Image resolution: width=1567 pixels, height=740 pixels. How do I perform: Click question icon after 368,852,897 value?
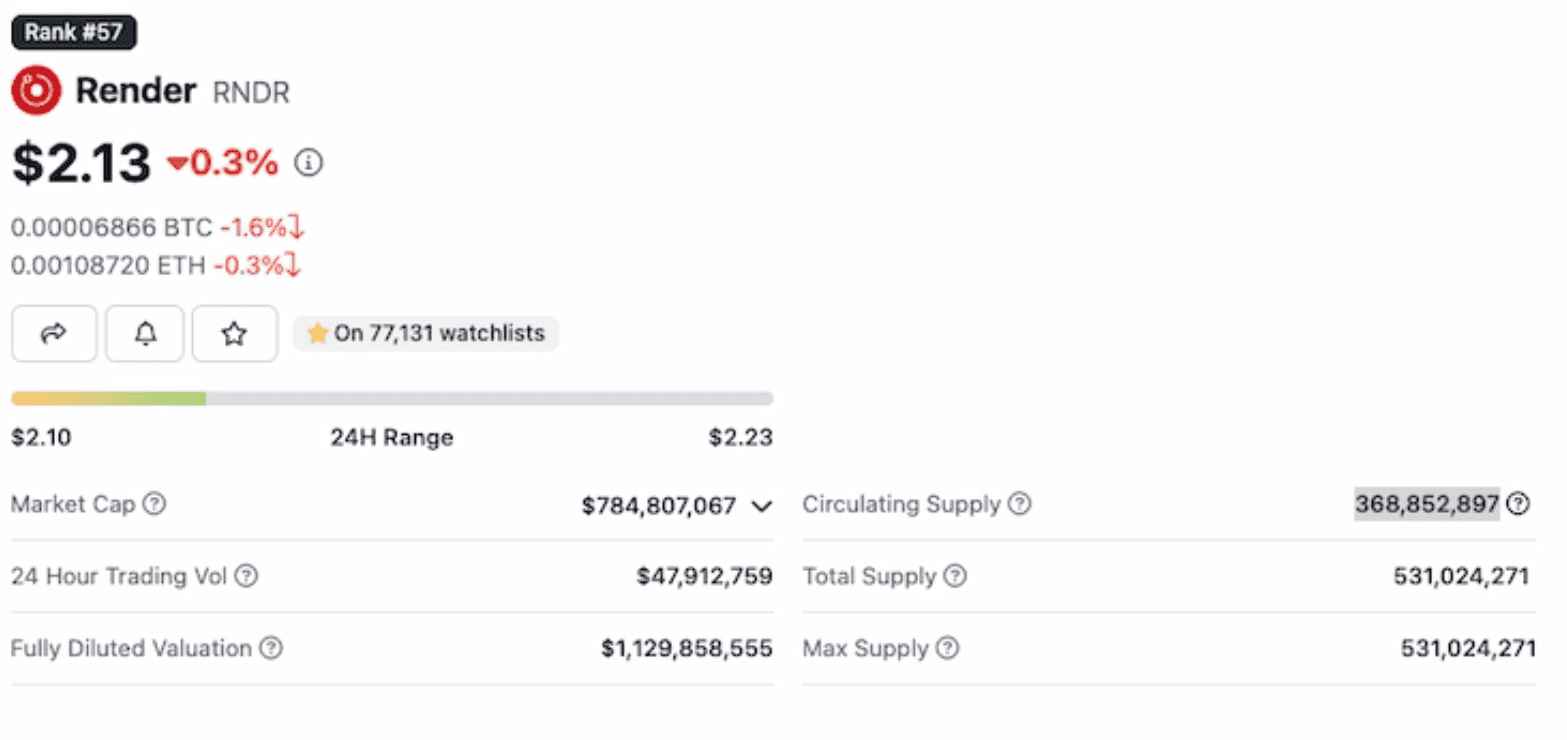pyautogui.click(x=1518, y=504)
